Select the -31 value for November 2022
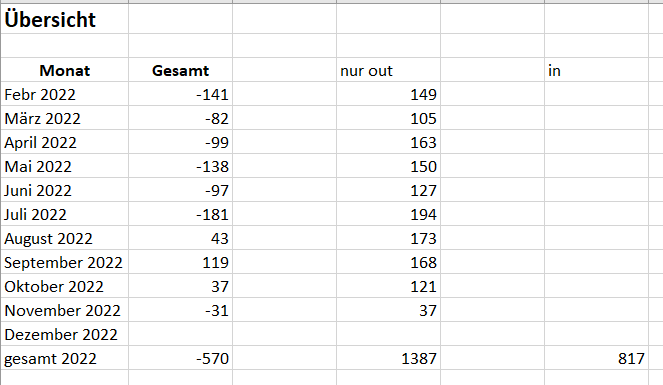Screen dimensions: 663x385 coord(181,311)
